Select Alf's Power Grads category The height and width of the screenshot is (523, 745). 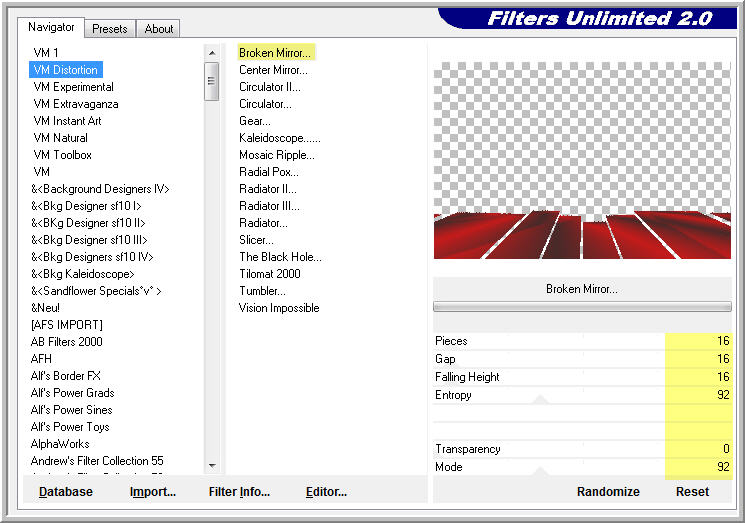[x=73, y=393]
